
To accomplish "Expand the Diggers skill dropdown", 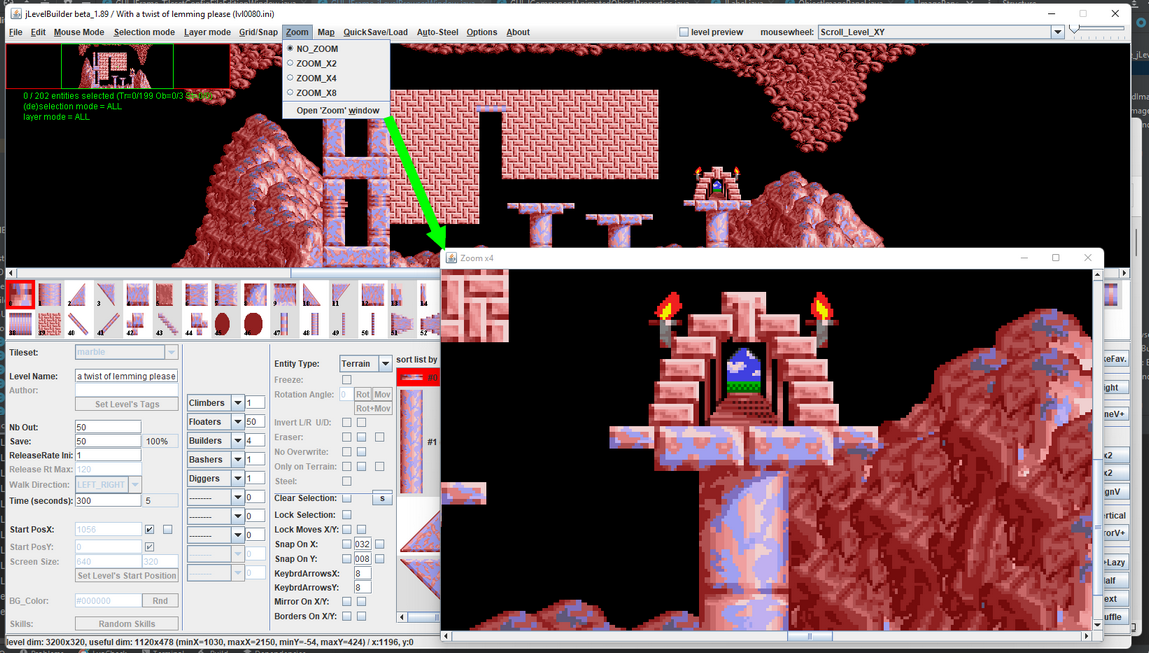I will coord(237,479).
